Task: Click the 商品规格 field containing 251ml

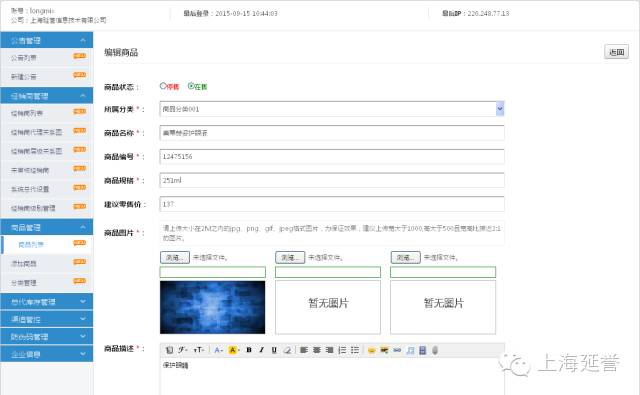Action: point(332,180)
